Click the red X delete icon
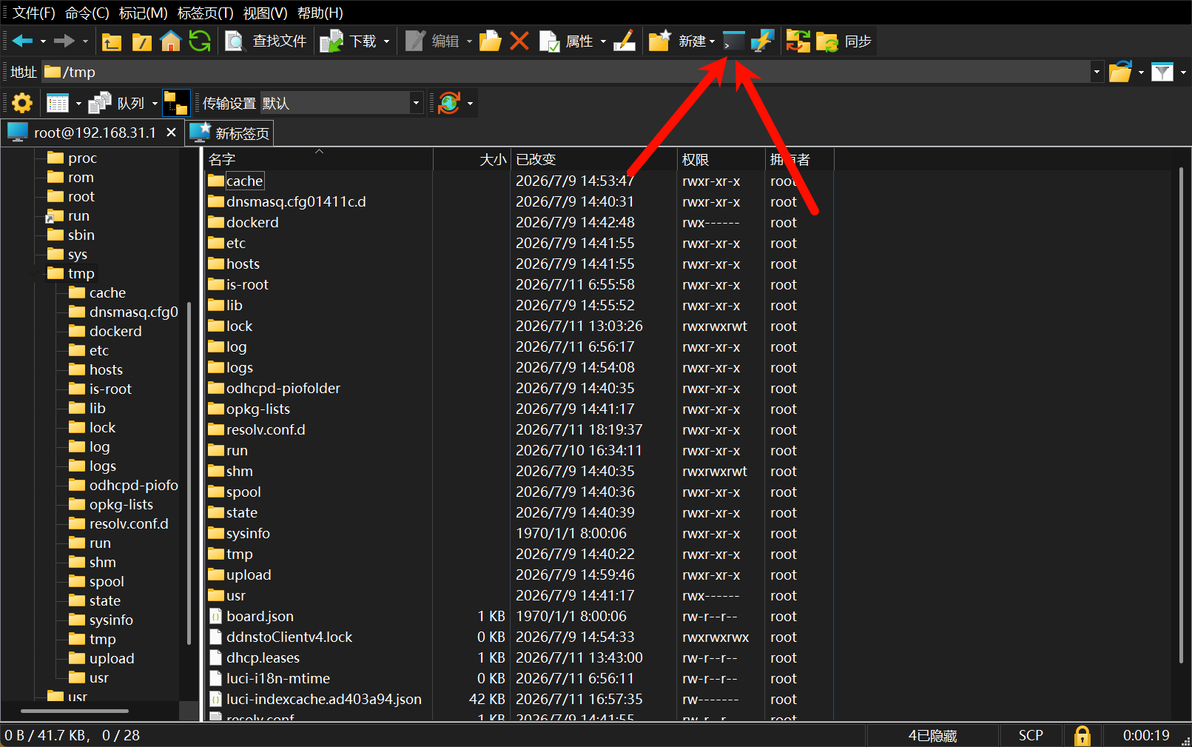 (x=519, y=41)
